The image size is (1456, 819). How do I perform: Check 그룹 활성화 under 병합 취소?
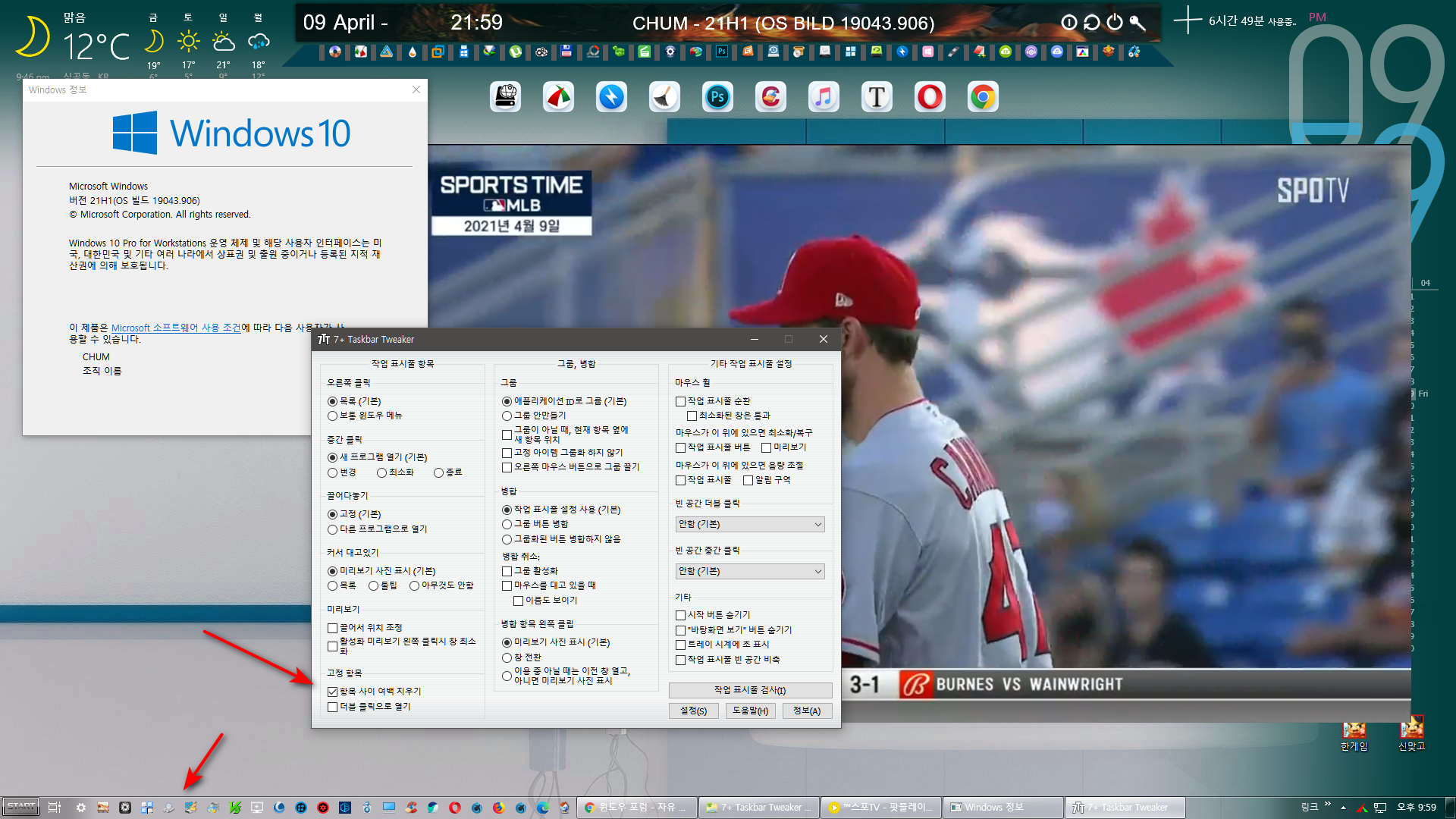point(507,571)
